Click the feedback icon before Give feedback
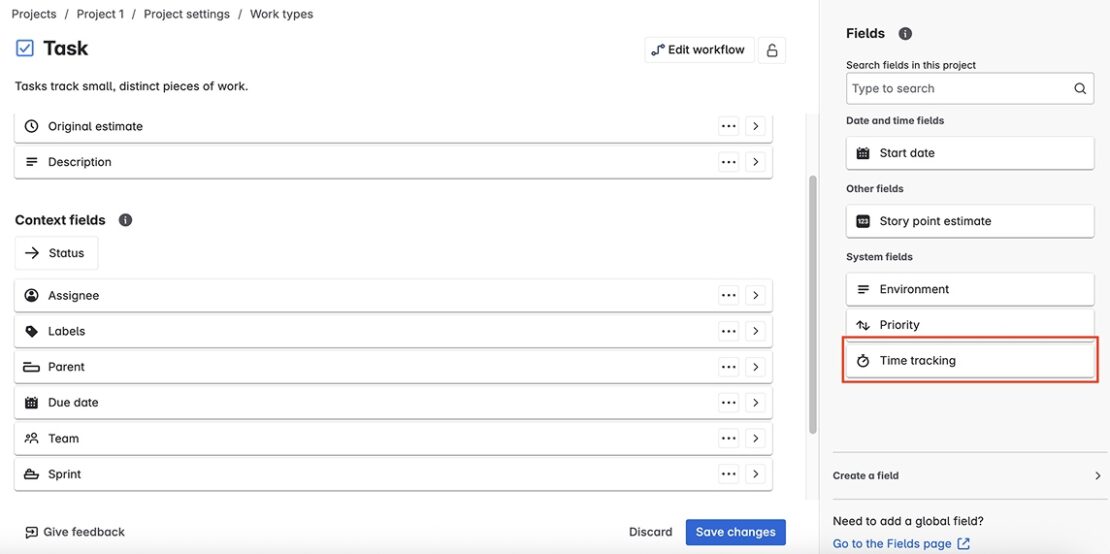 click(x=31, y=532)
